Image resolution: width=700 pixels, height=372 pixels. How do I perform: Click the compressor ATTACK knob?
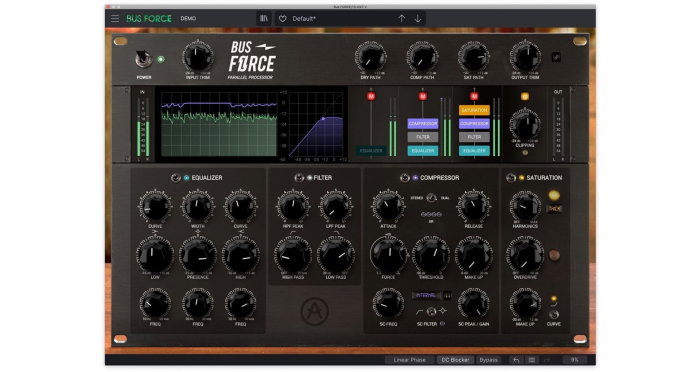pos(388,207)
